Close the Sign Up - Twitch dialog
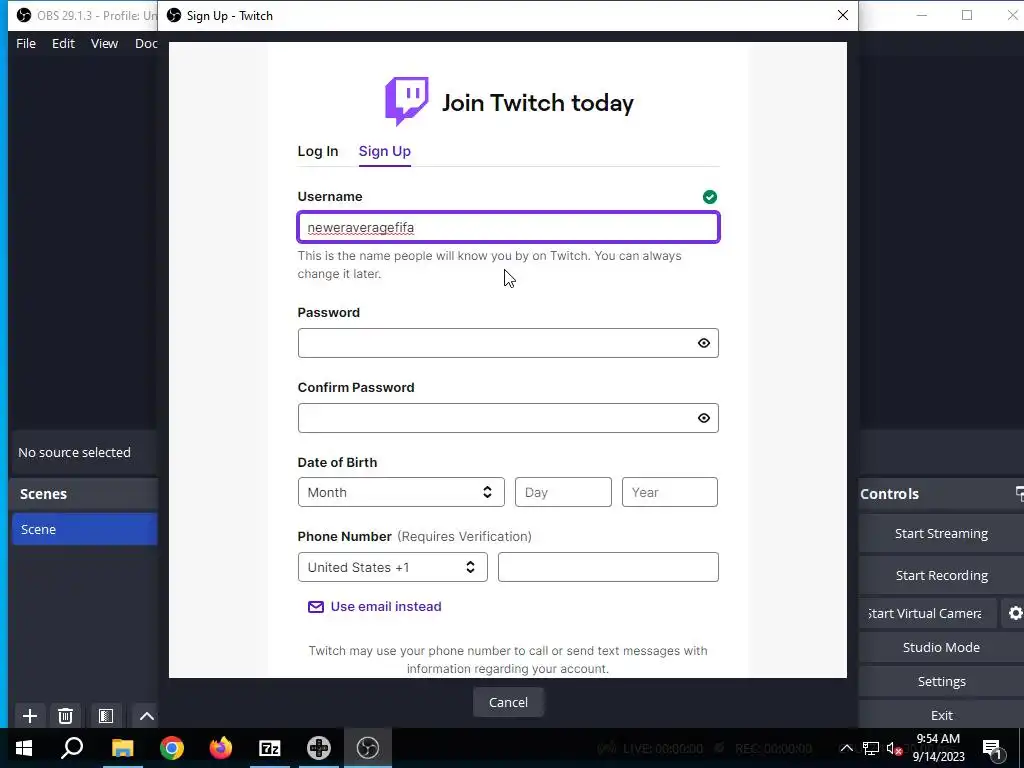 click(x=842, y=15)
